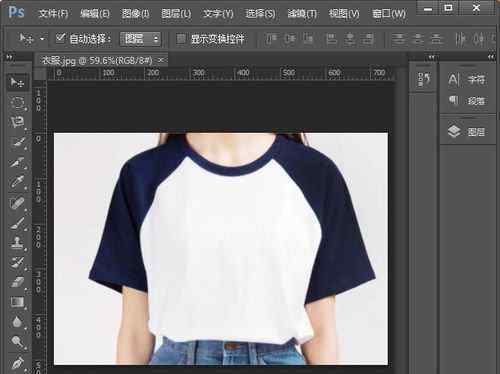This screenshot has height=374, width=500.
Task: Select the Eyedropper tool
Action: point(17,182)
